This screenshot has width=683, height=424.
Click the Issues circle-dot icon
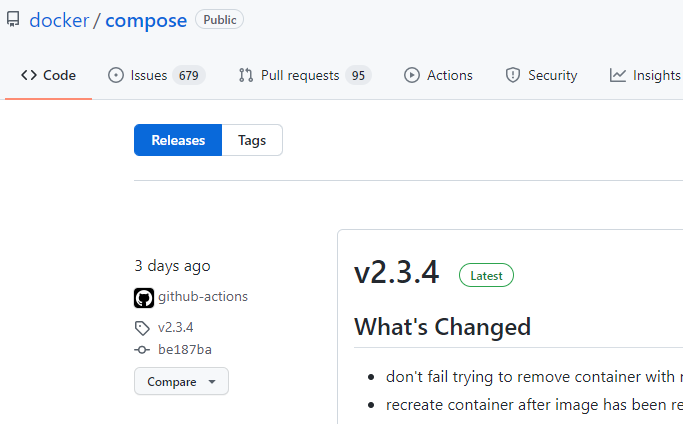pos(116,75)
